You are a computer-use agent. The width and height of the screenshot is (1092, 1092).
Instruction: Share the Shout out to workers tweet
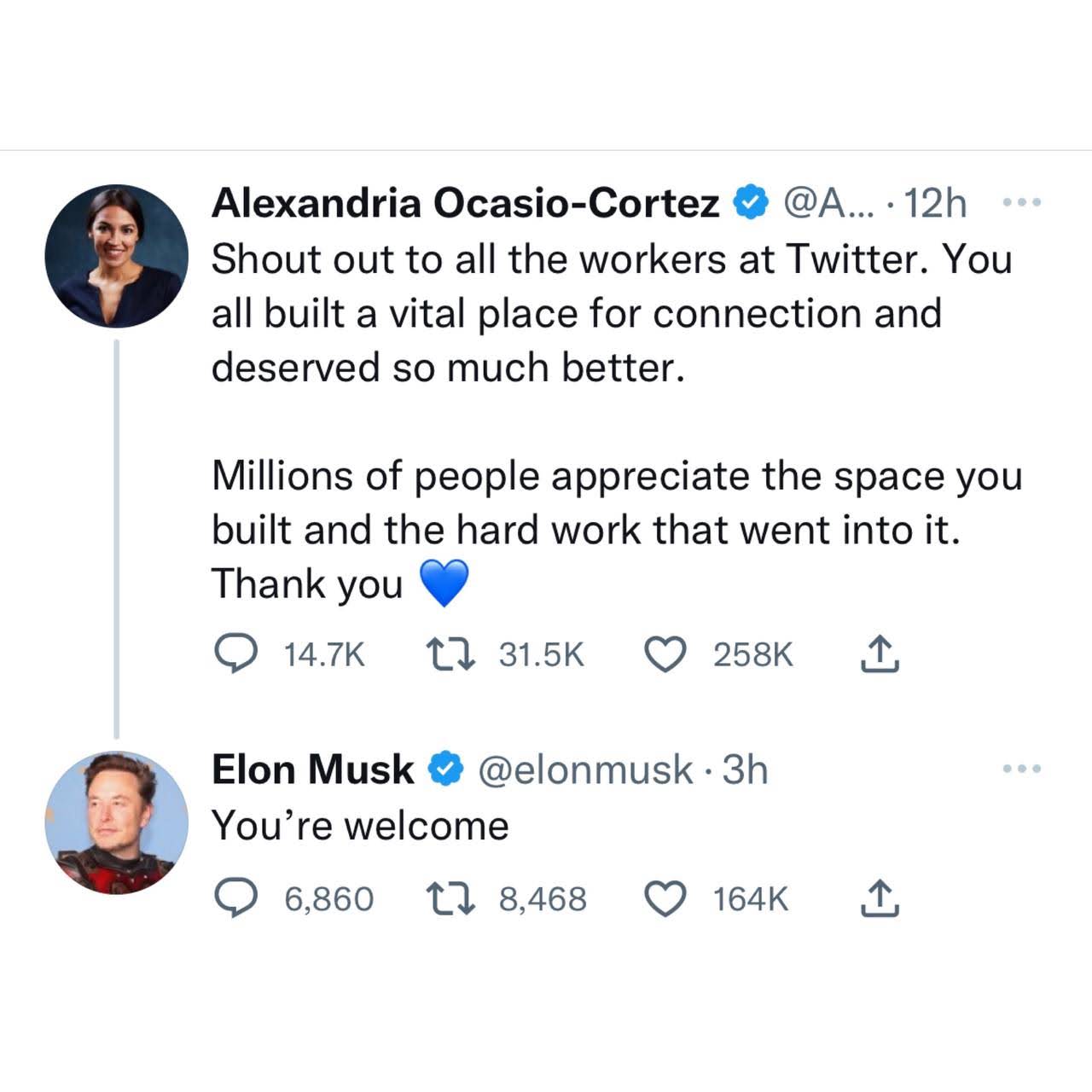(x=879, y=654)
